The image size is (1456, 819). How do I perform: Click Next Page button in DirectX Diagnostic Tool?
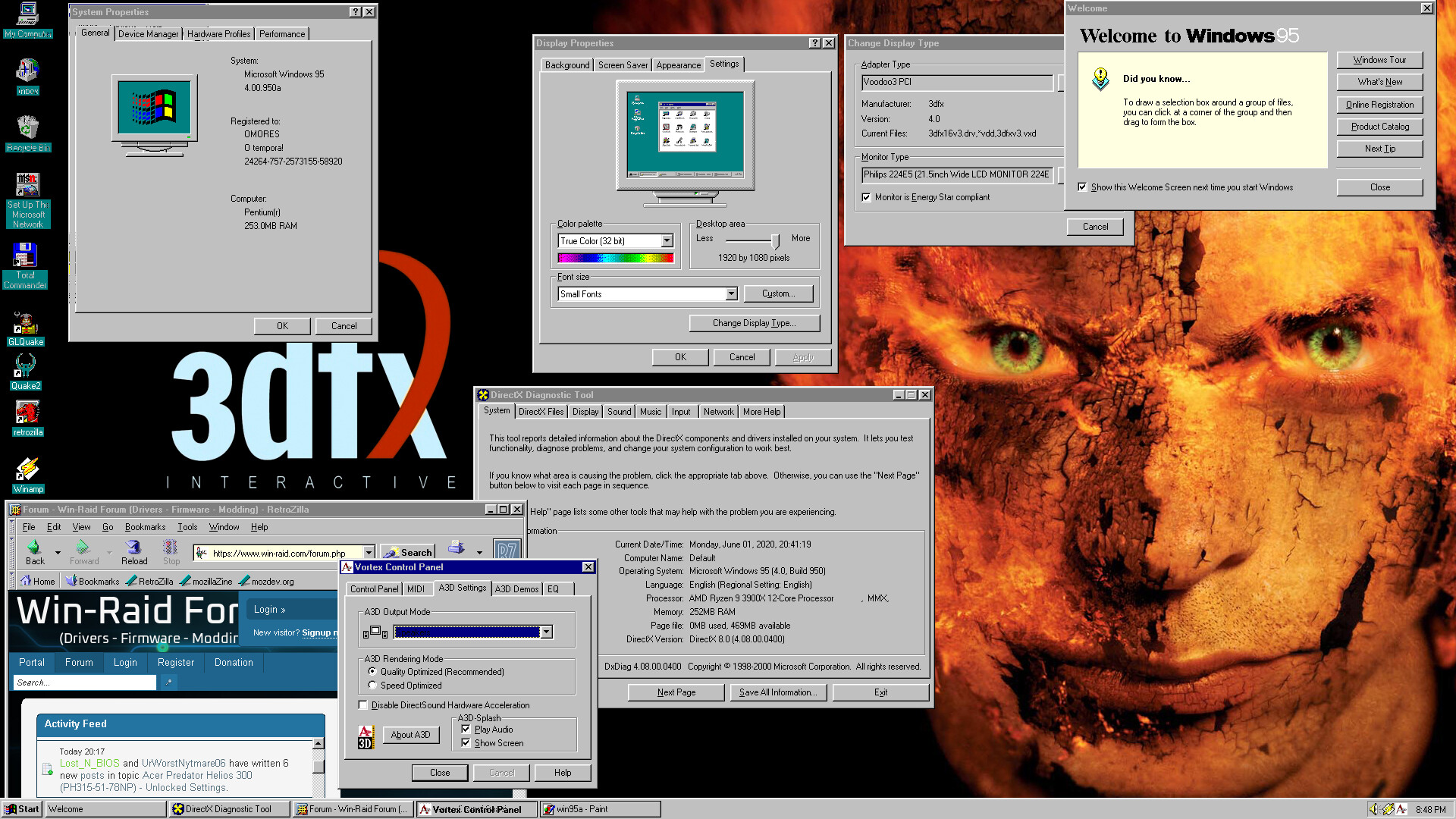[676, 692]
